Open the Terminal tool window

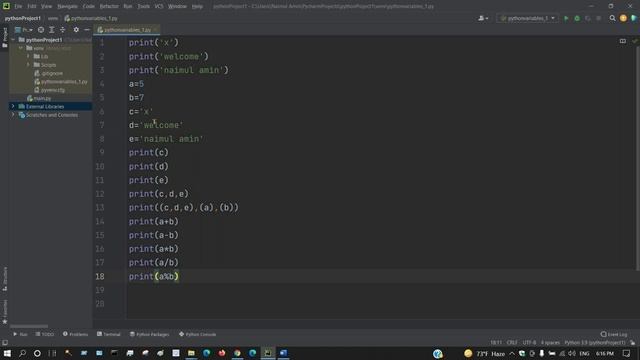109,334
